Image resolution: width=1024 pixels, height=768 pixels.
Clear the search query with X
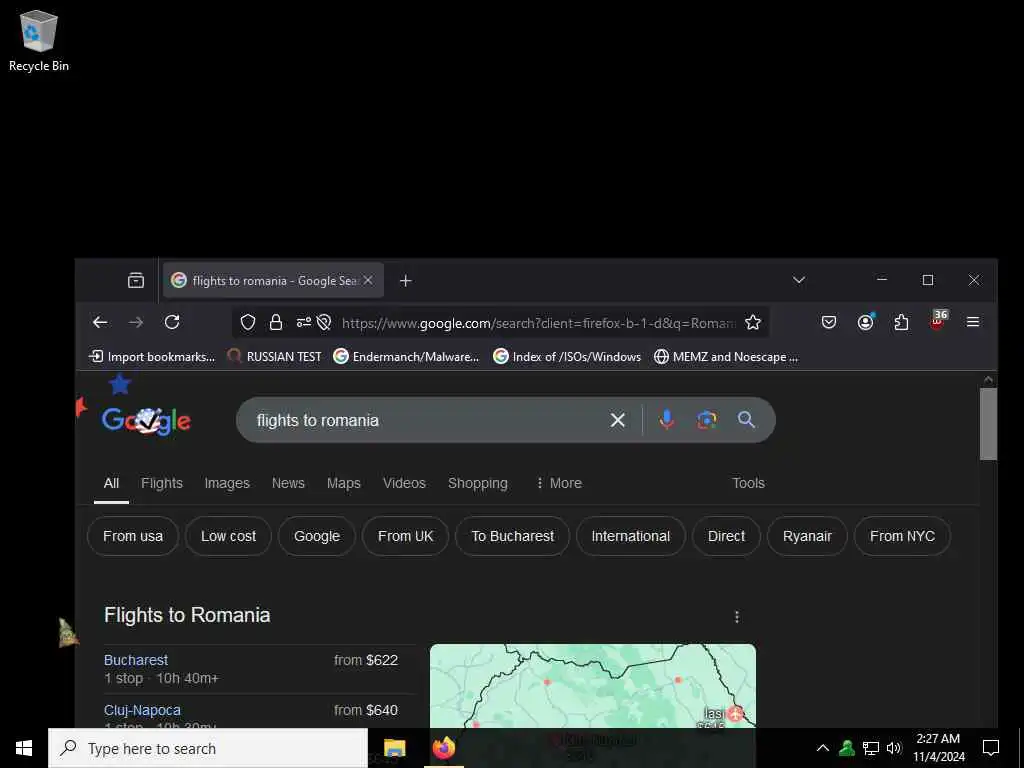point(618,420)
